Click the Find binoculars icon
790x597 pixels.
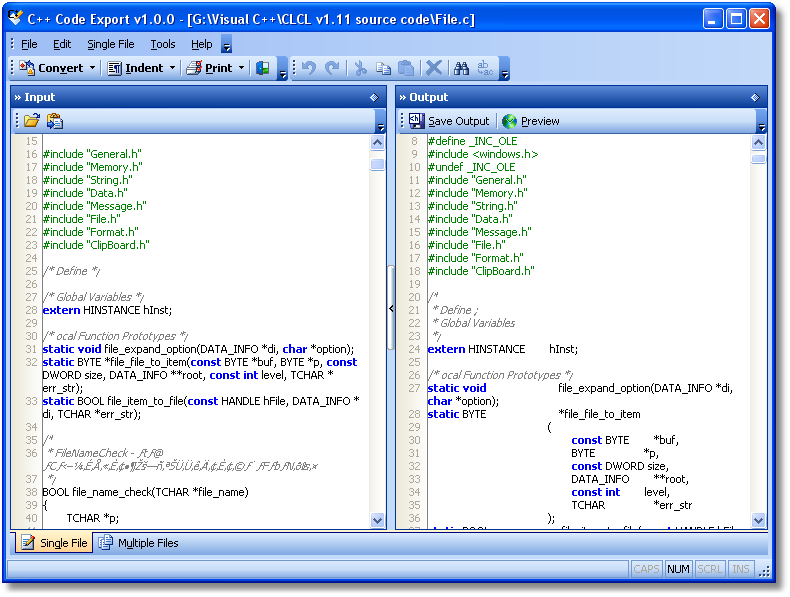click(462, 68)
